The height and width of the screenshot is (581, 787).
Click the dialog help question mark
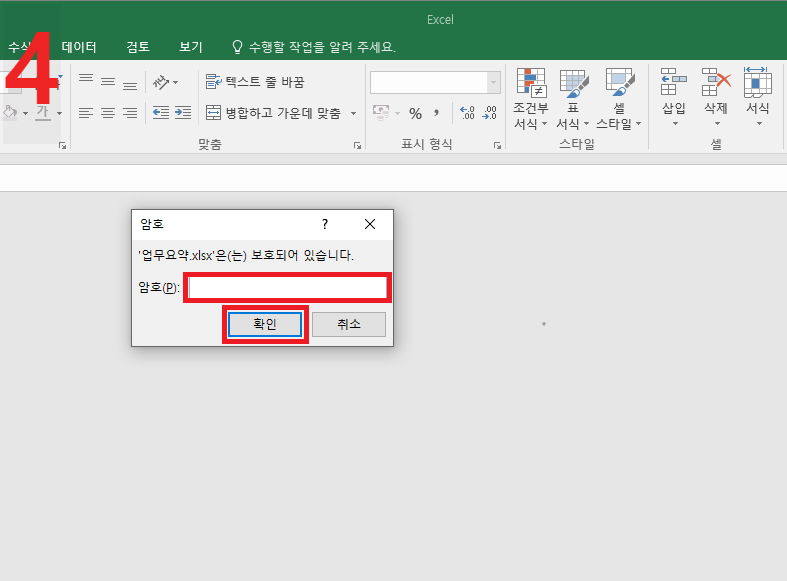point(325,224)
